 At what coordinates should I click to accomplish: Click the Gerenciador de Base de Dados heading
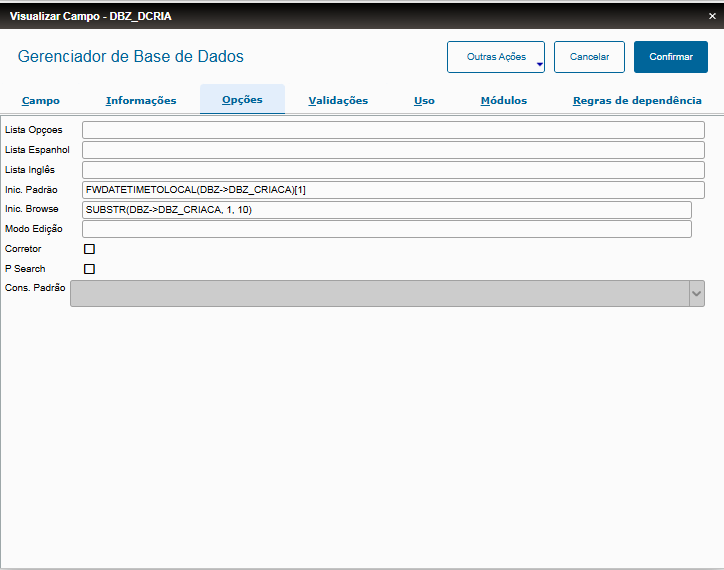(x=131, y=56)
